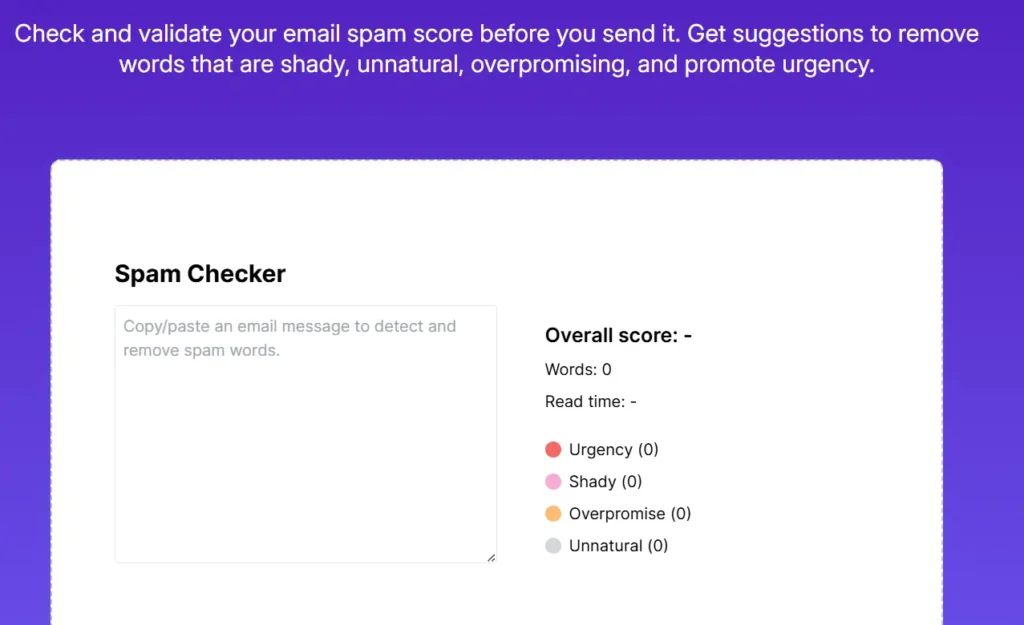Click the gray Unnatural indicator dot
Image resolution: width=1024 pixels, height=625 pixels.
click(553, 545)
